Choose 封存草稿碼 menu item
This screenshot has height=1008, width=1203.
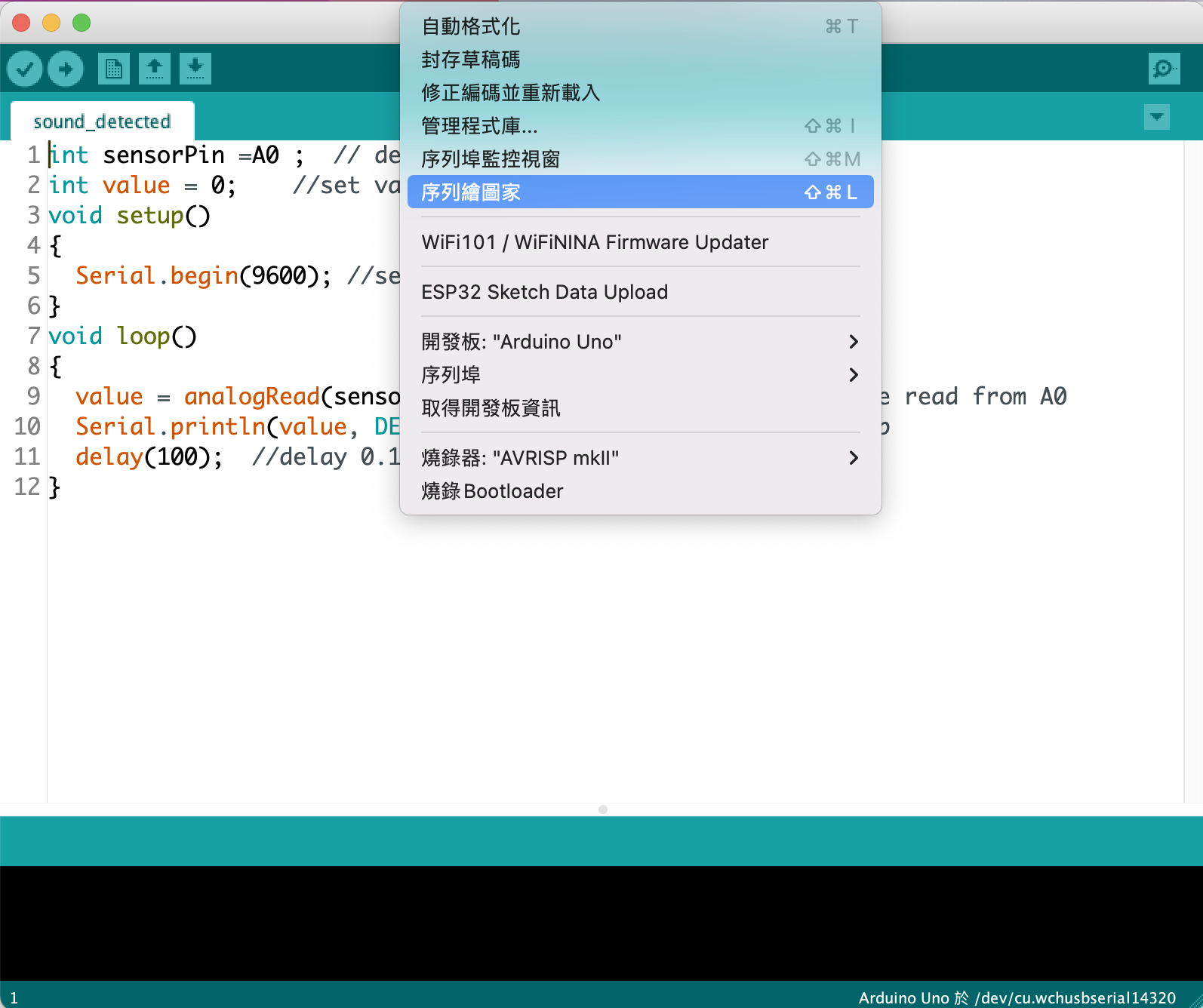click(x=640, y=60)
